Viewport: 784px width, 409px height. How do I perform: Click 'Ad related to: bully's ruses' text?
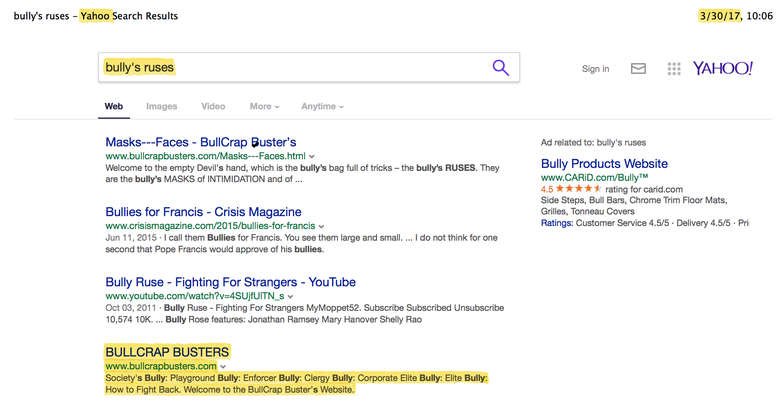click(593, 142)
